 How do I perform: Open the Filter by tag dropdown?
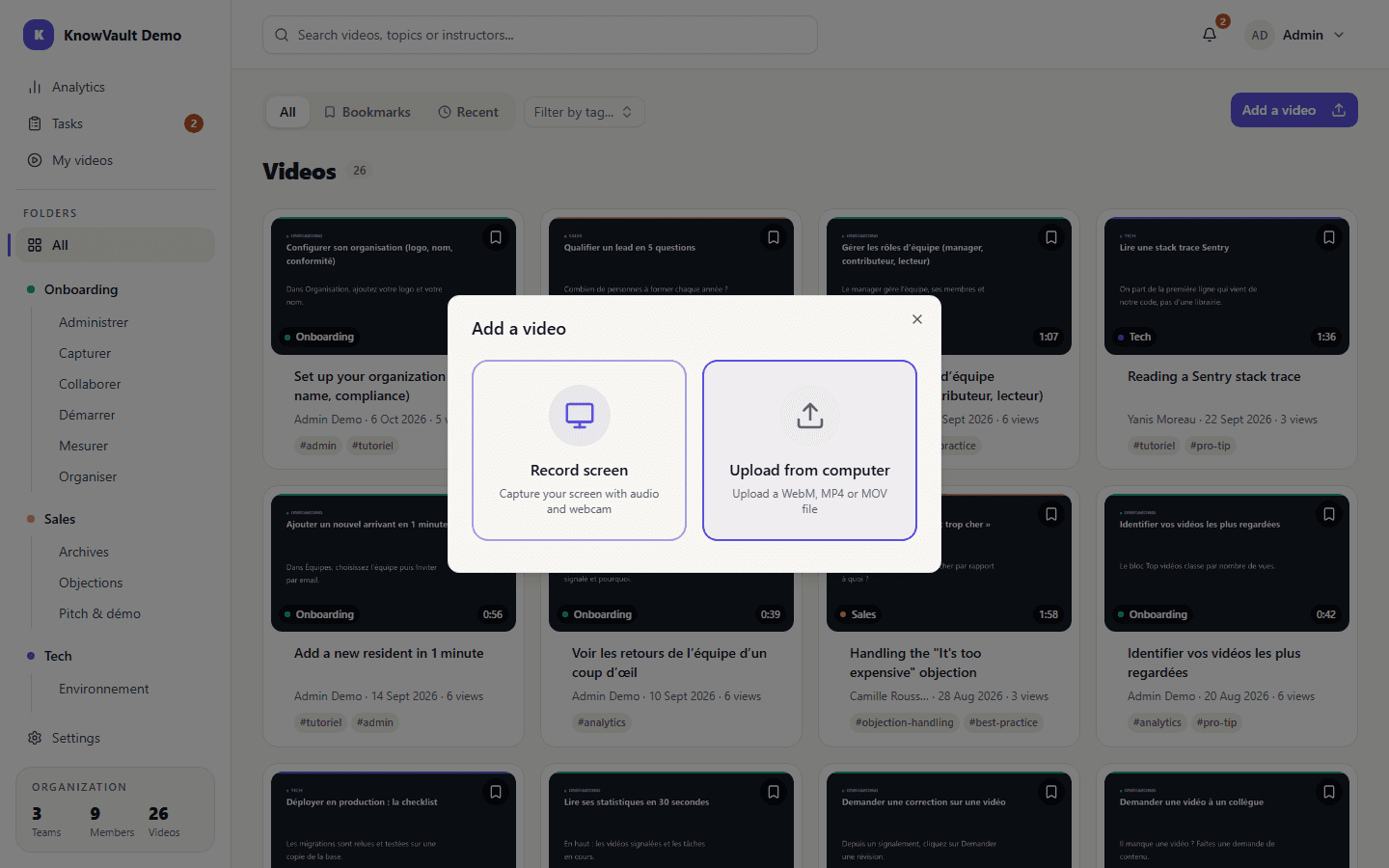pos(584,112)
